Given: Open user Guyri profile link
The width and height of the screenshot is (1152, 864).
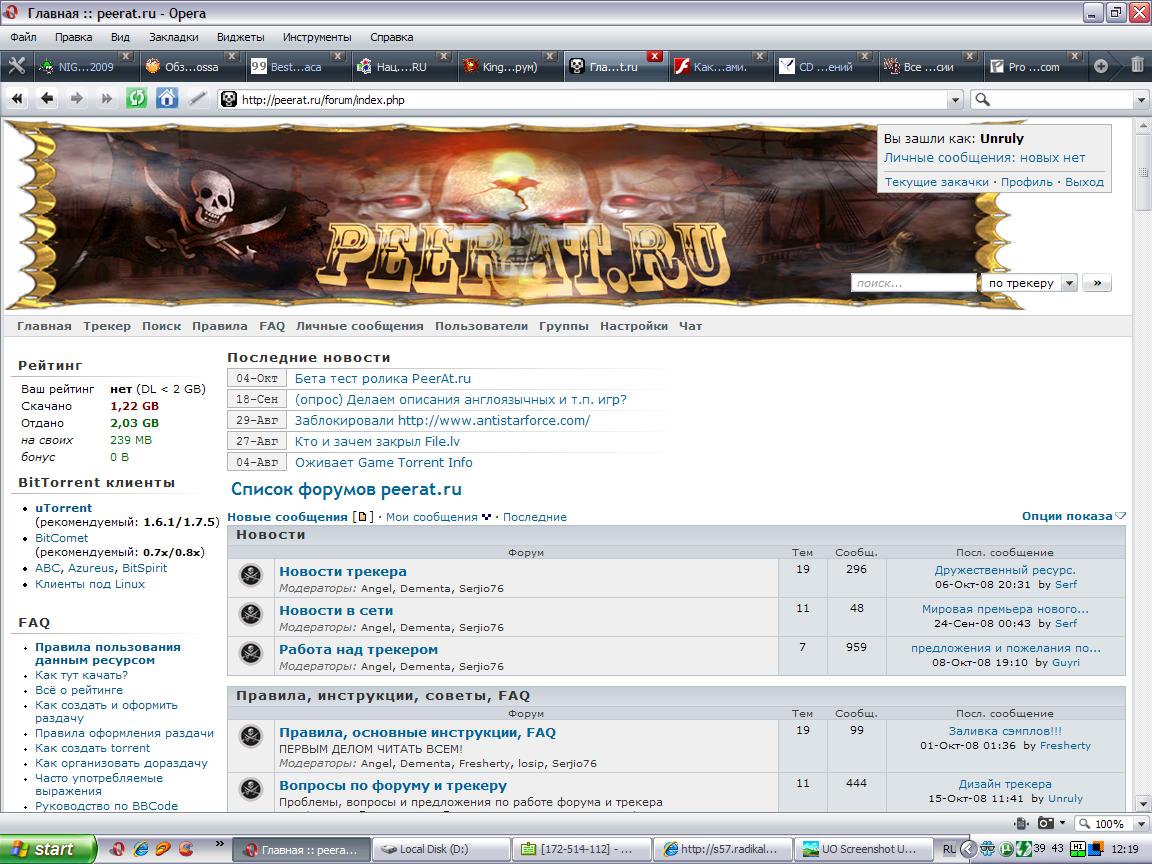Looking at the screenshot, I should pos(1066,662).
